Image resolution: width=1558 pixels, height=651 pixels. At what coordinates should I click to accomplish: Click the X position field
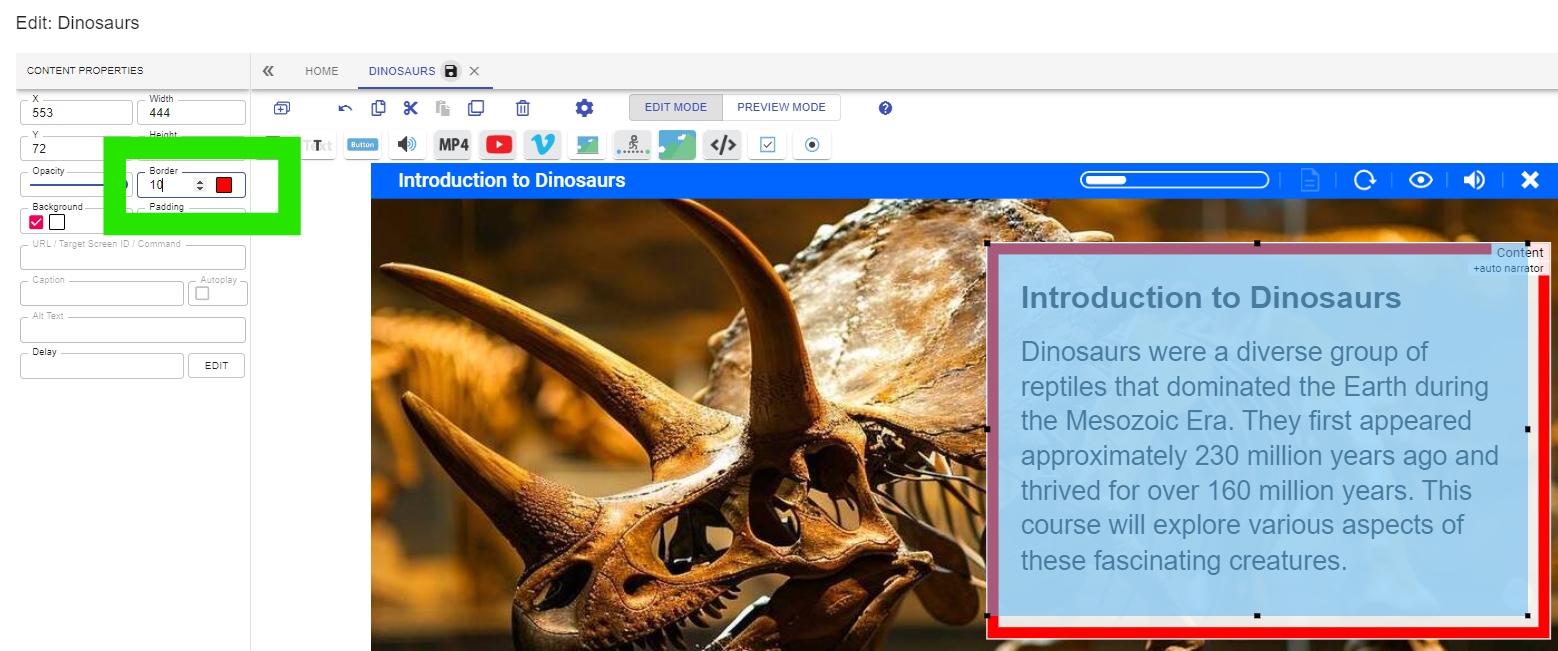tap(76, 112)
